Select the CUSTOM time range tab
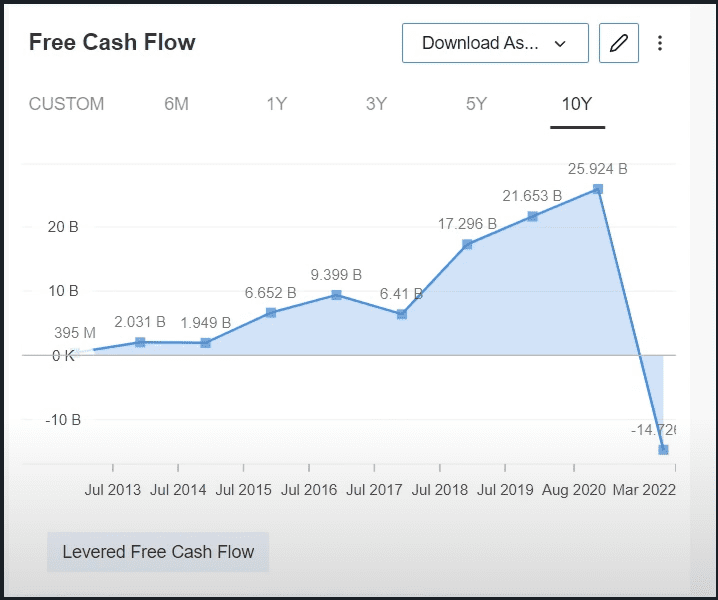 (x=66, y=104)
